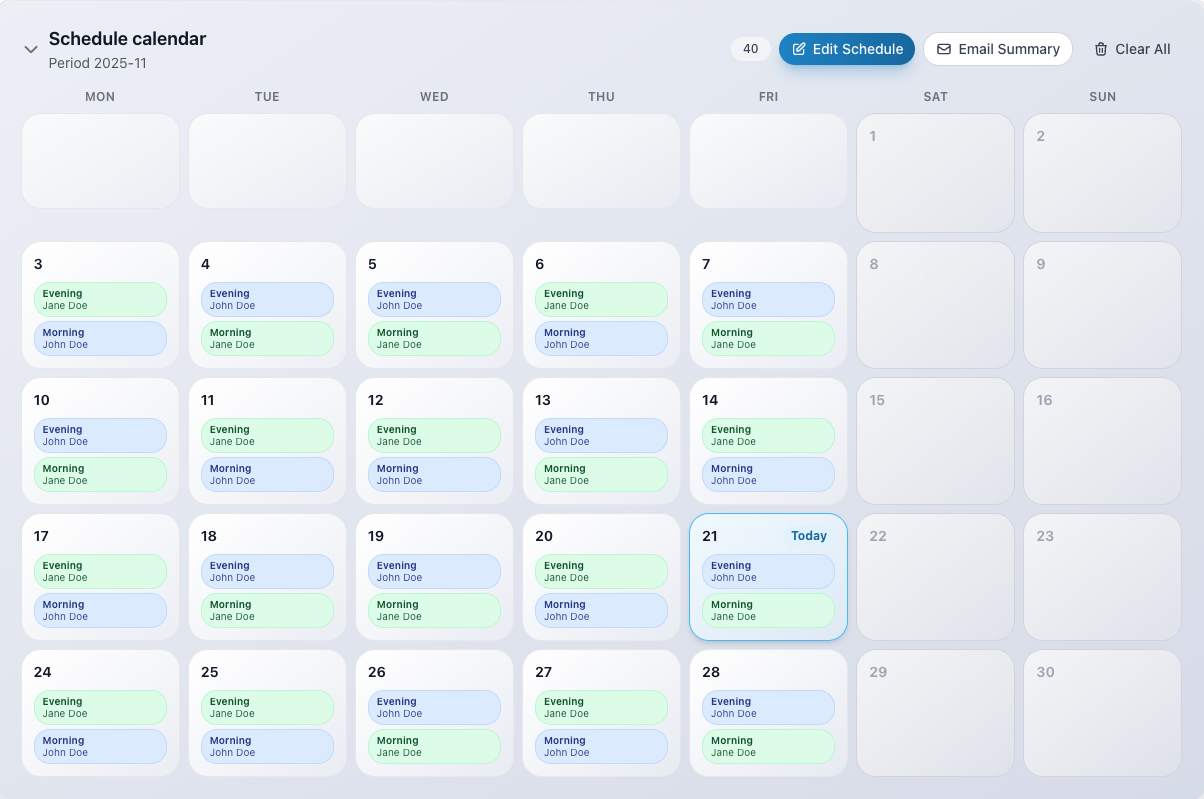Send an Email Summary
Image resolution: width=1204 pixels, height=799 pixels.
[998, 48]
